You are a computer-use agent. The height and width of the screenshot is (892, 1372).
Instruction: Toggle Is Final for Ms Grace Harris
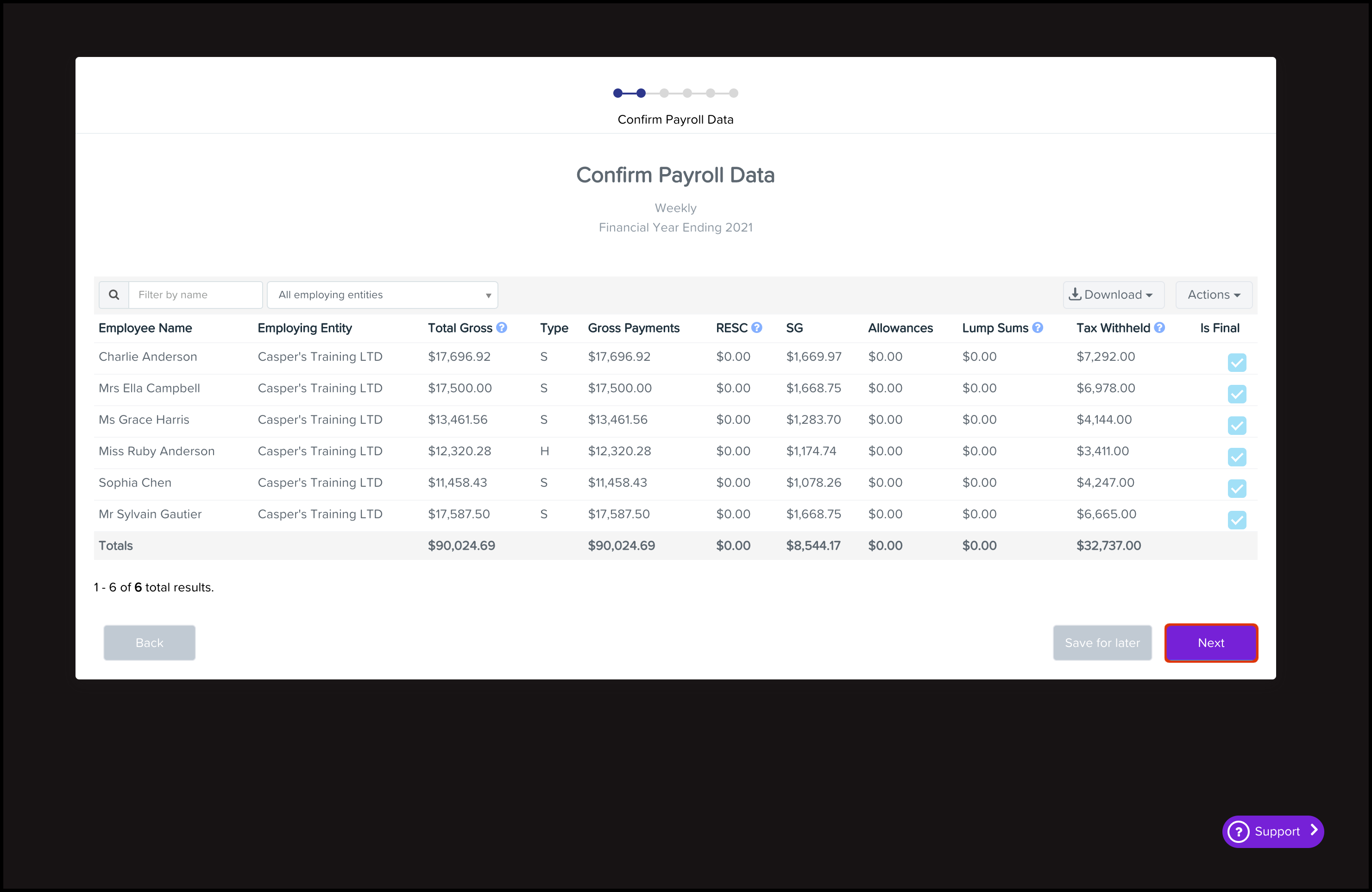coord(1237,426)
